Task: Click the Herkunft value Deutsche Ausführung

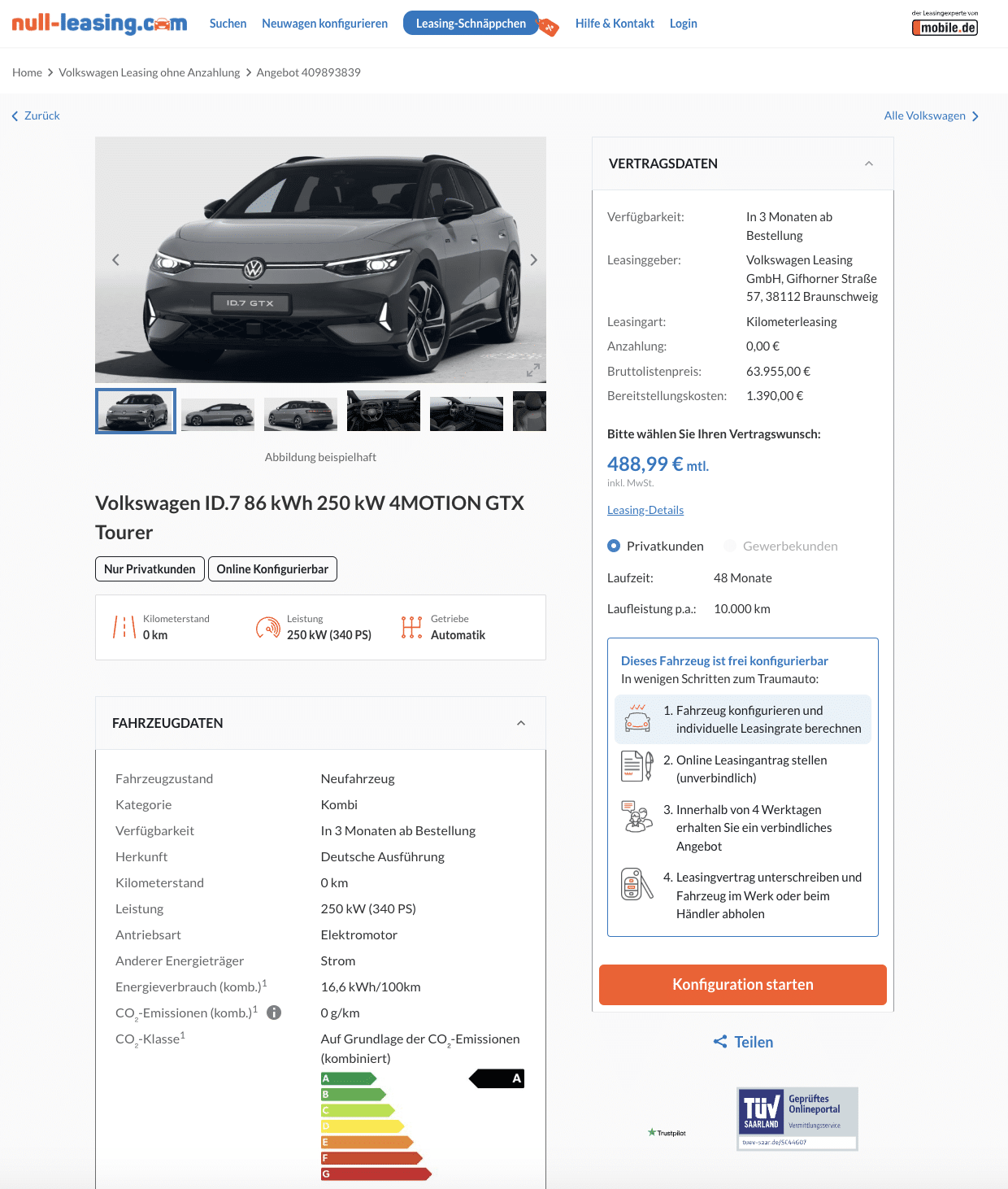Action: coord(383,856)
